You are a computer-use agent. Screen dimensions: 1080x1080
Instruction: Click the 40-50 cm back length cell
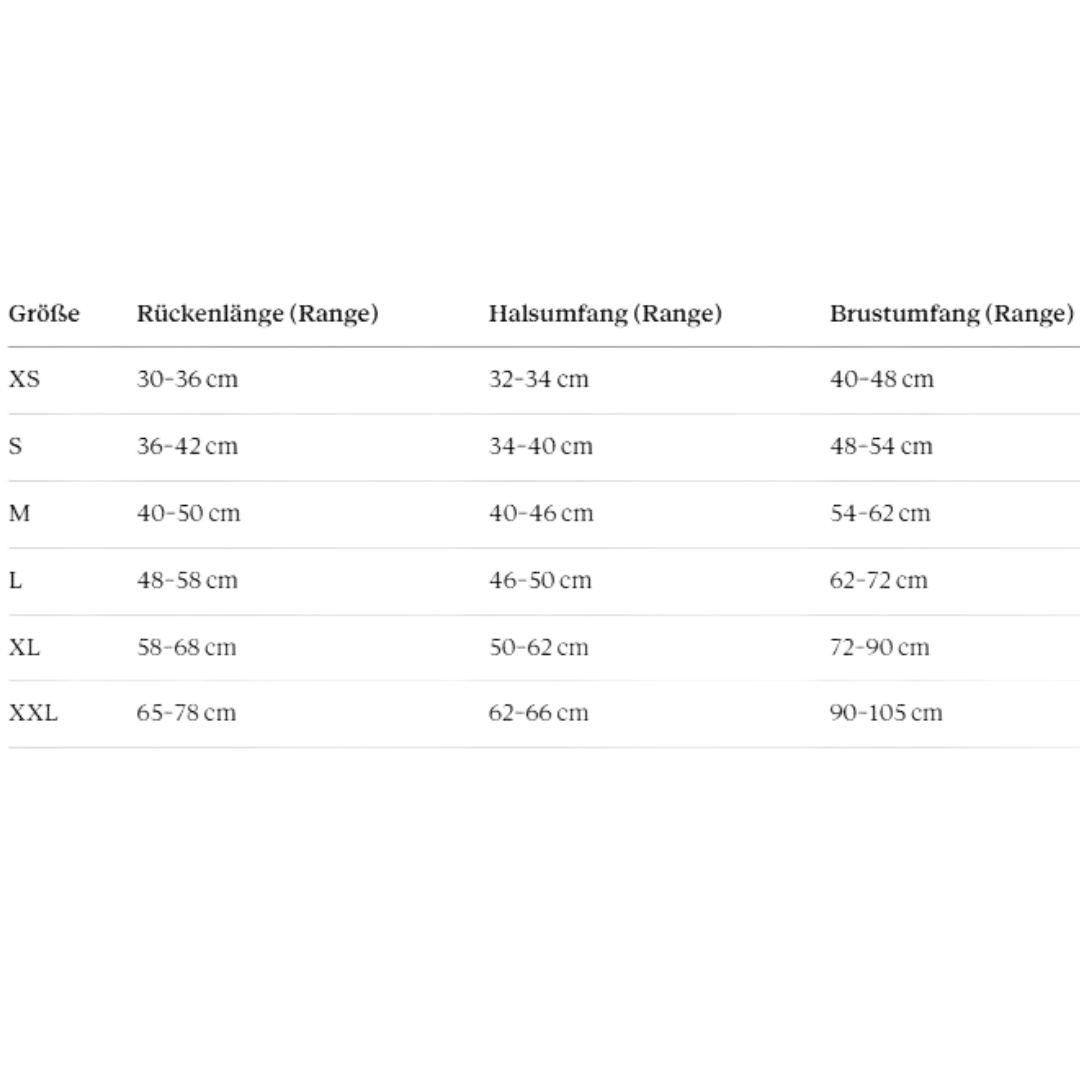click(189, 513)
